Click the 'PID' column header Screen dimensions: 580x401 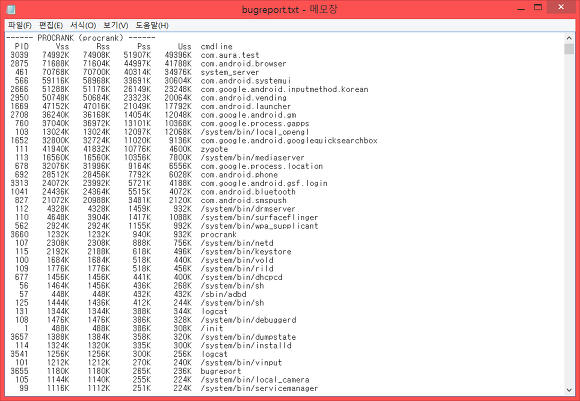(x=21, y=47)
